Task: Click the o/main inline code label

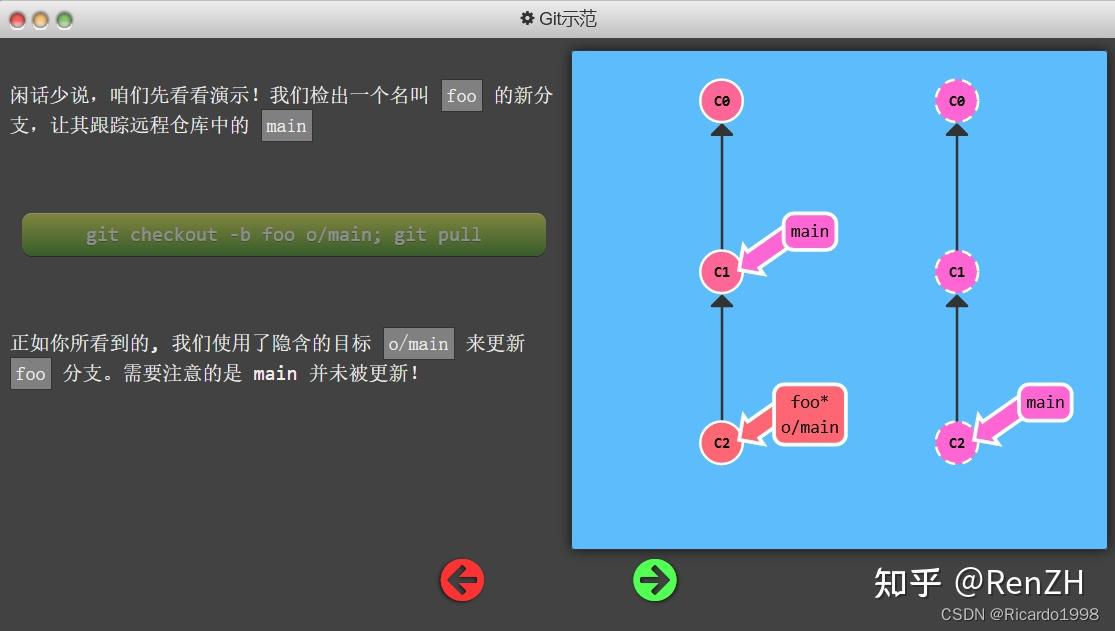Action: (418, 343)
